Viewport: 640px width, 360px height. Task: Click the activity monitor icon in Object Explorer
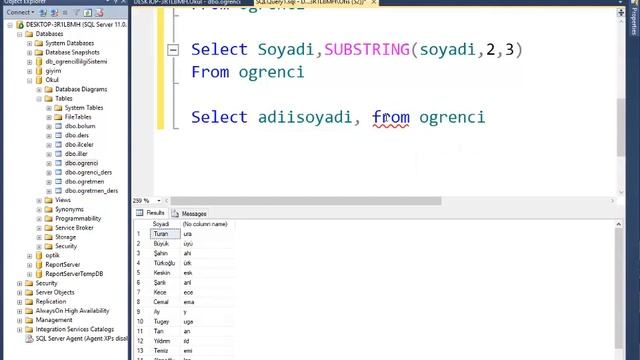99,13
